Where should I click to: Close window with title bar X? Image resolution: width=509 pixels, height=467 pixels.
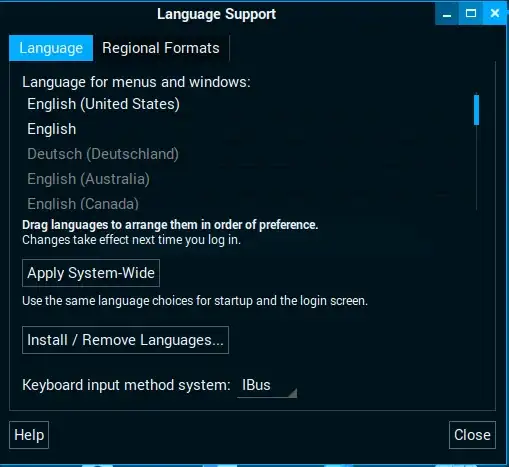(x=495, y=14)
